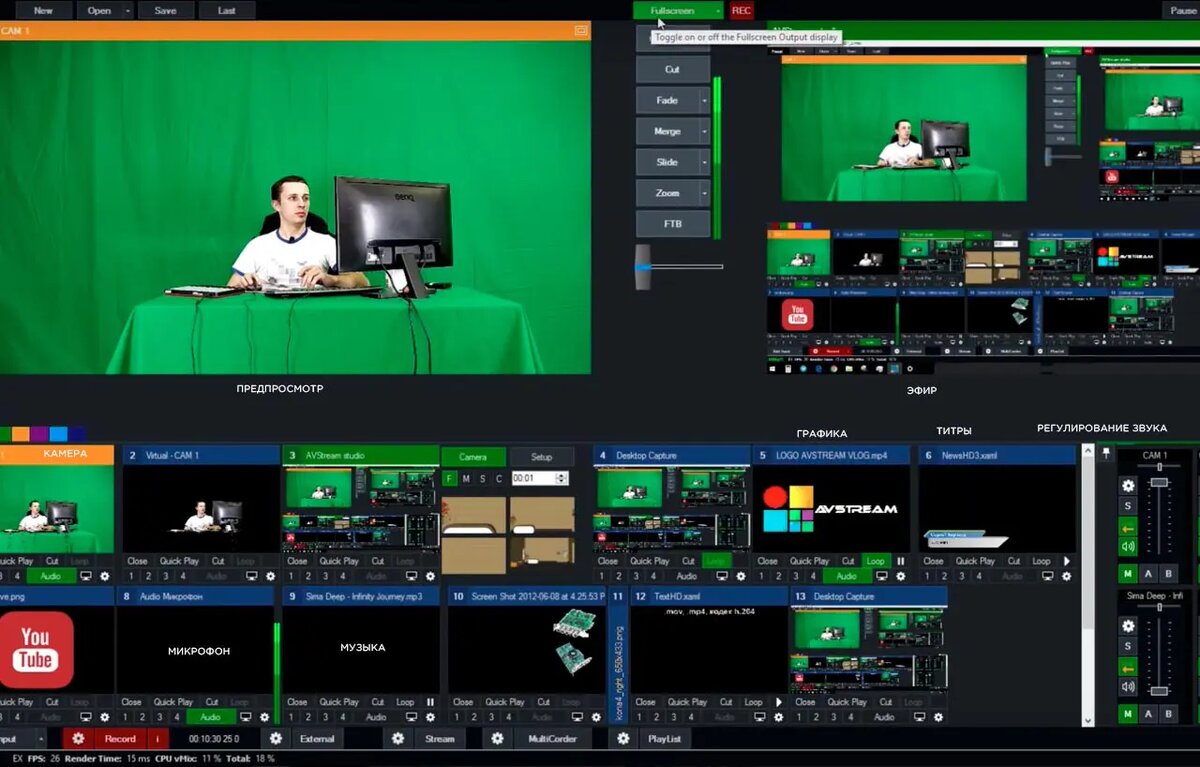Click the CAM 1 audio volume fader

pos(1159,482)
